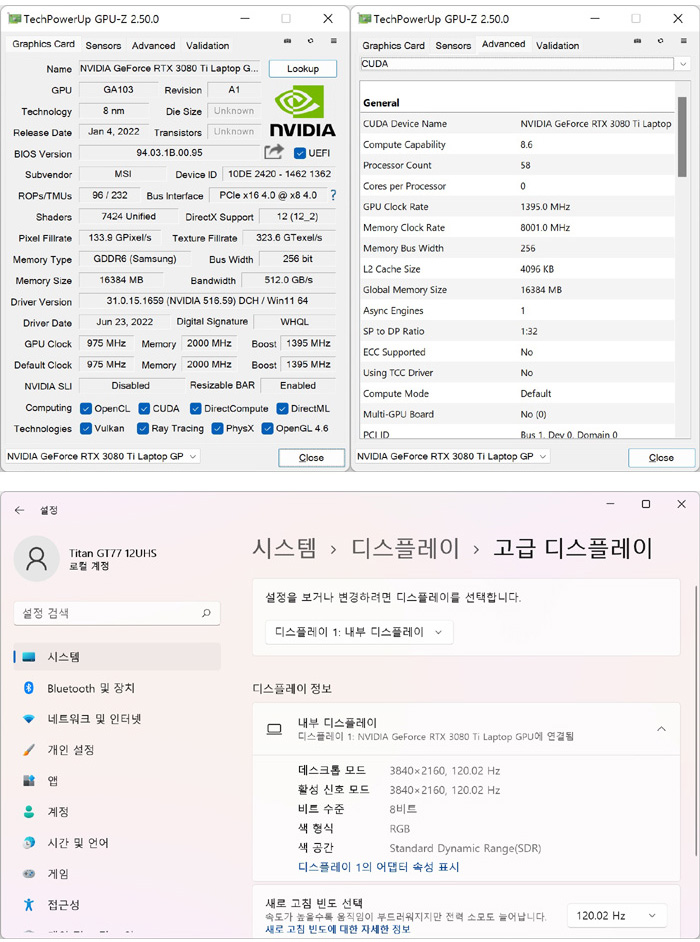
Task: Click the NVIDIA logo in left GPU-Z window
Action: click(x=302, y=111)
